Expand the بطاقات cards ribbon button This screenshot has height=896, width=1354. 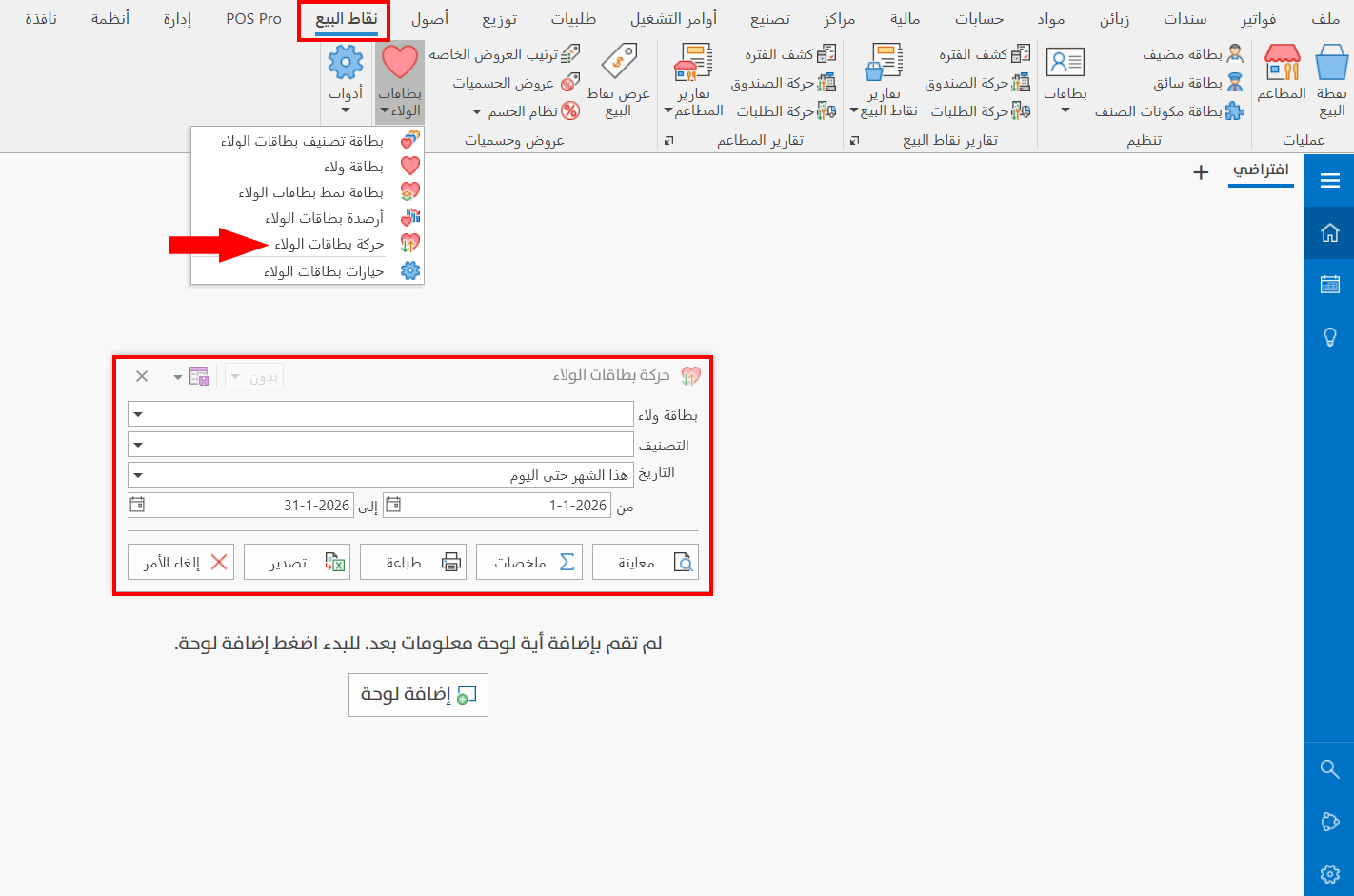pyautogui.click(x=1065, y=81)
